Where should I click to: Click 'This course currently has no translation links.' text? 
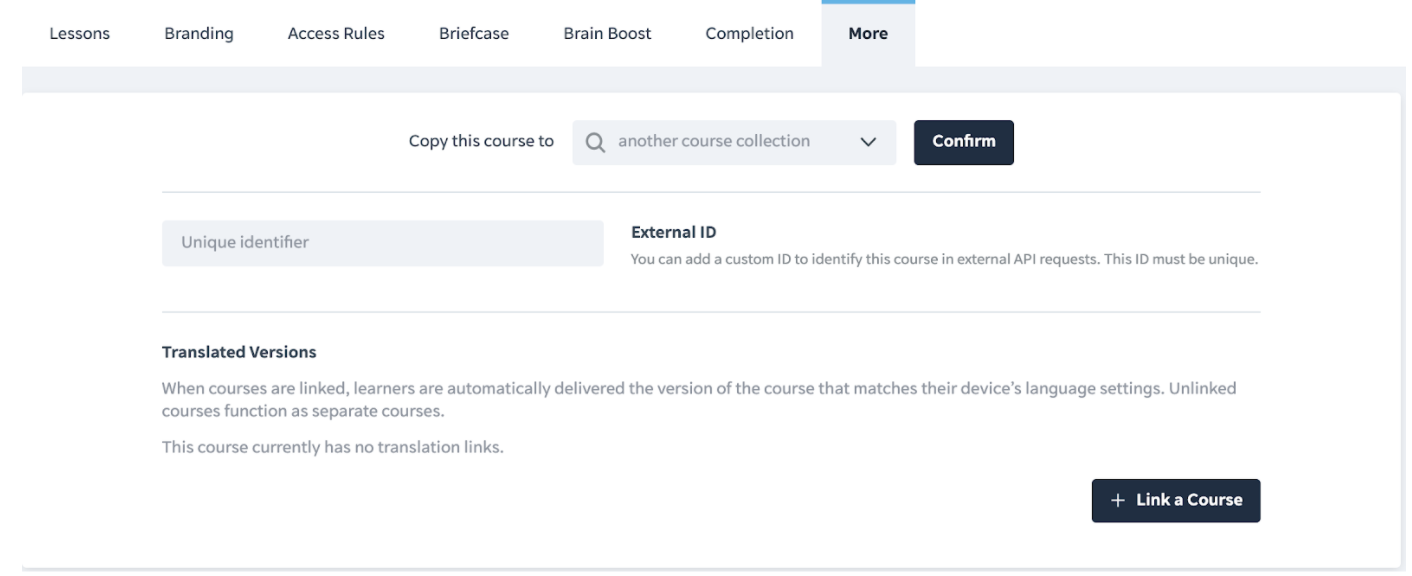[x=333, y=447]
